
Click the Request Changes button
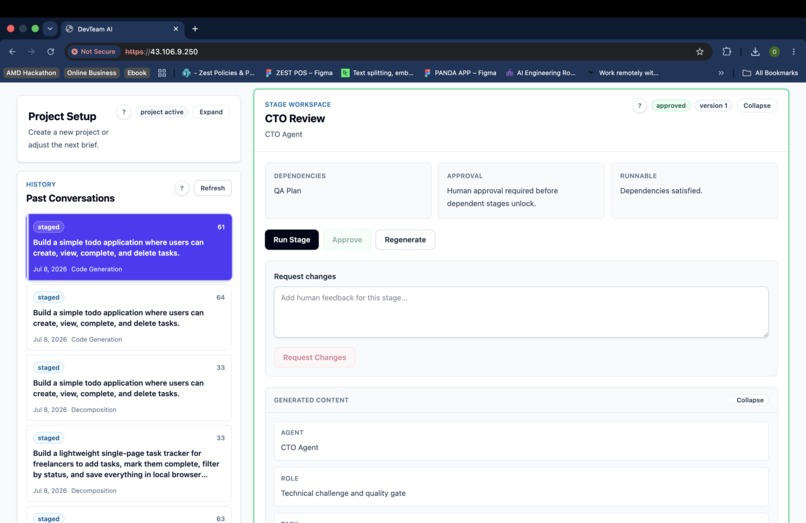pyautogui.click(x=314, y=357)
